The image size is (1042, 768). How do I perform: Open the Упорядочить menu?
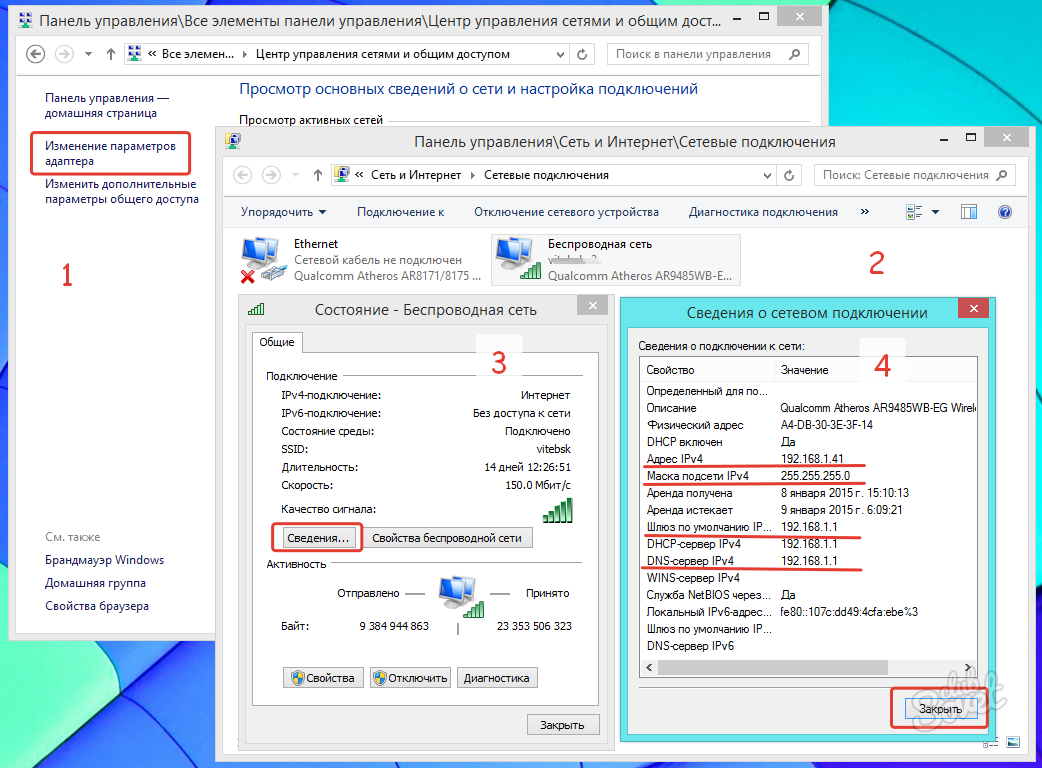283,212
